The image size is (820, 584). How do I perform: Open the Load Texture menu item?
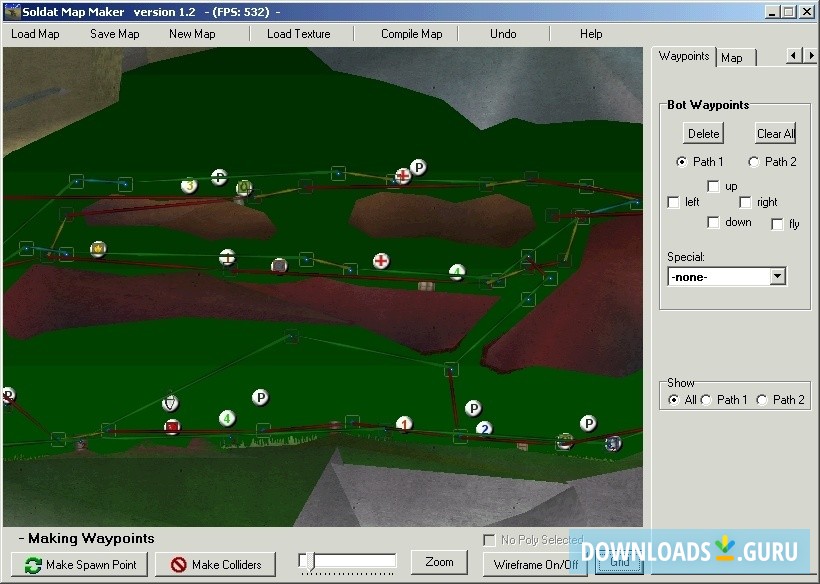(x=299, y=34)
